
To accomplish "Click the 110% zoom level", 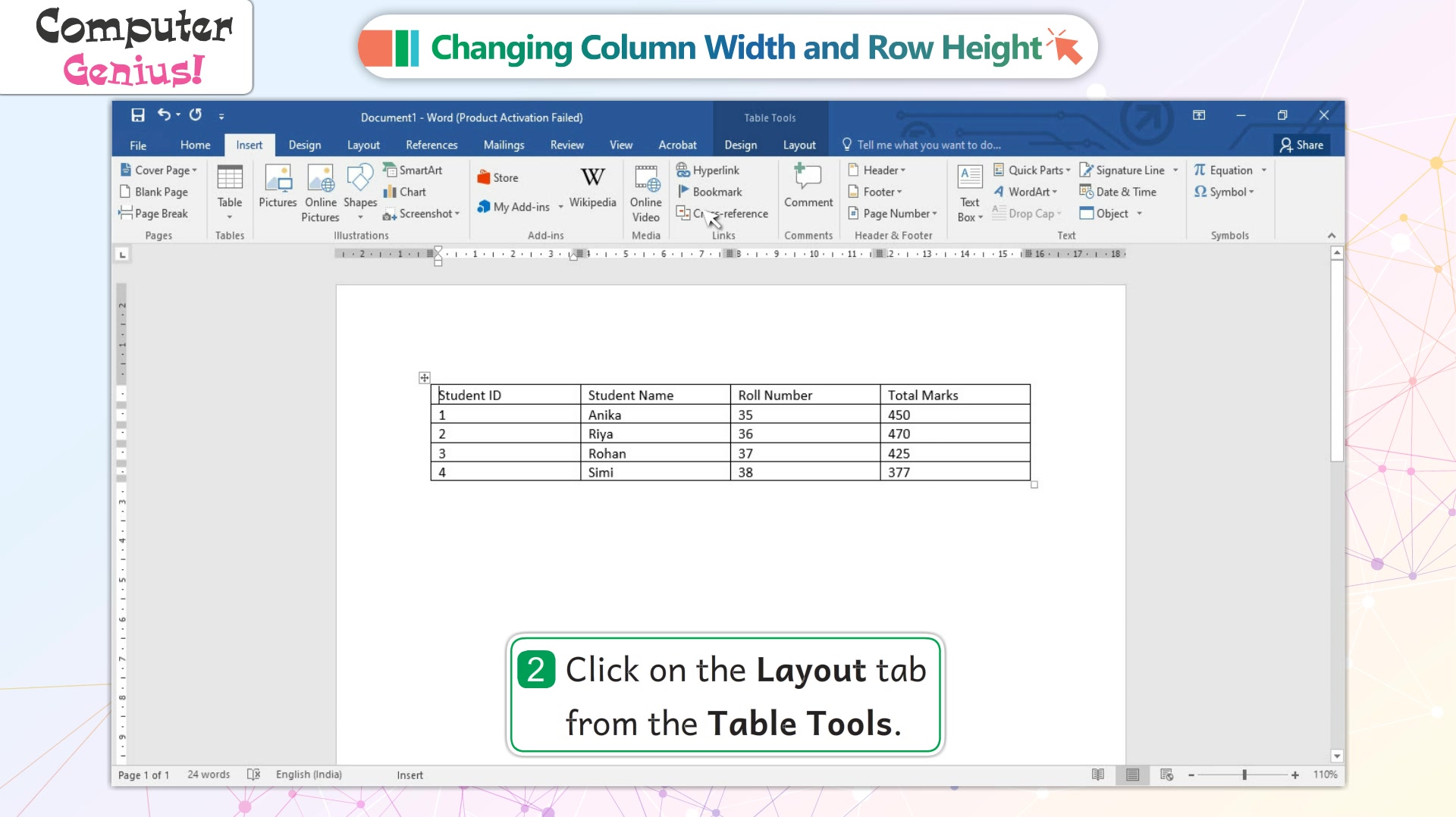I will point(1326,775).
